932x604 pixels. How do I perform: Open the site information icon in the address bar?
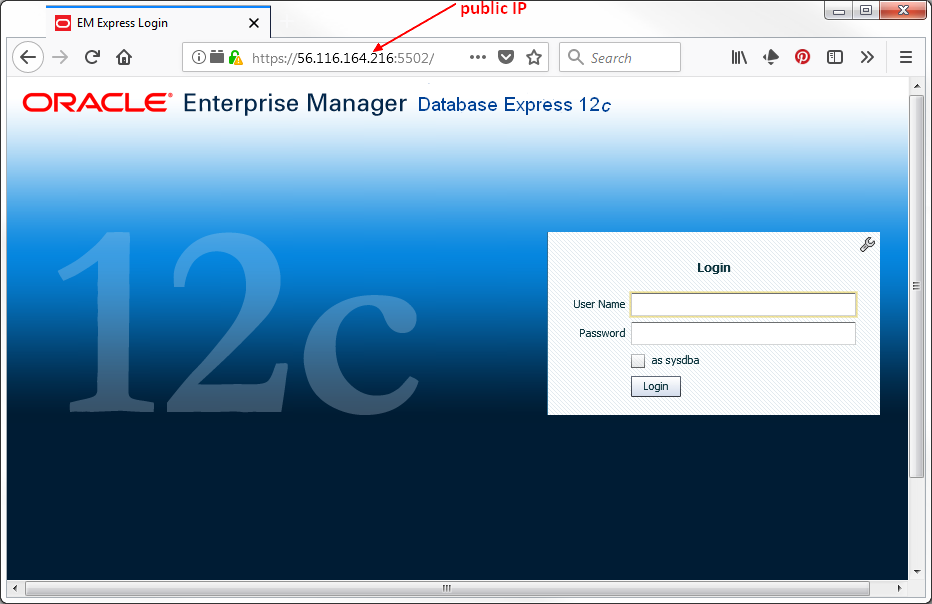coord(198,57)
